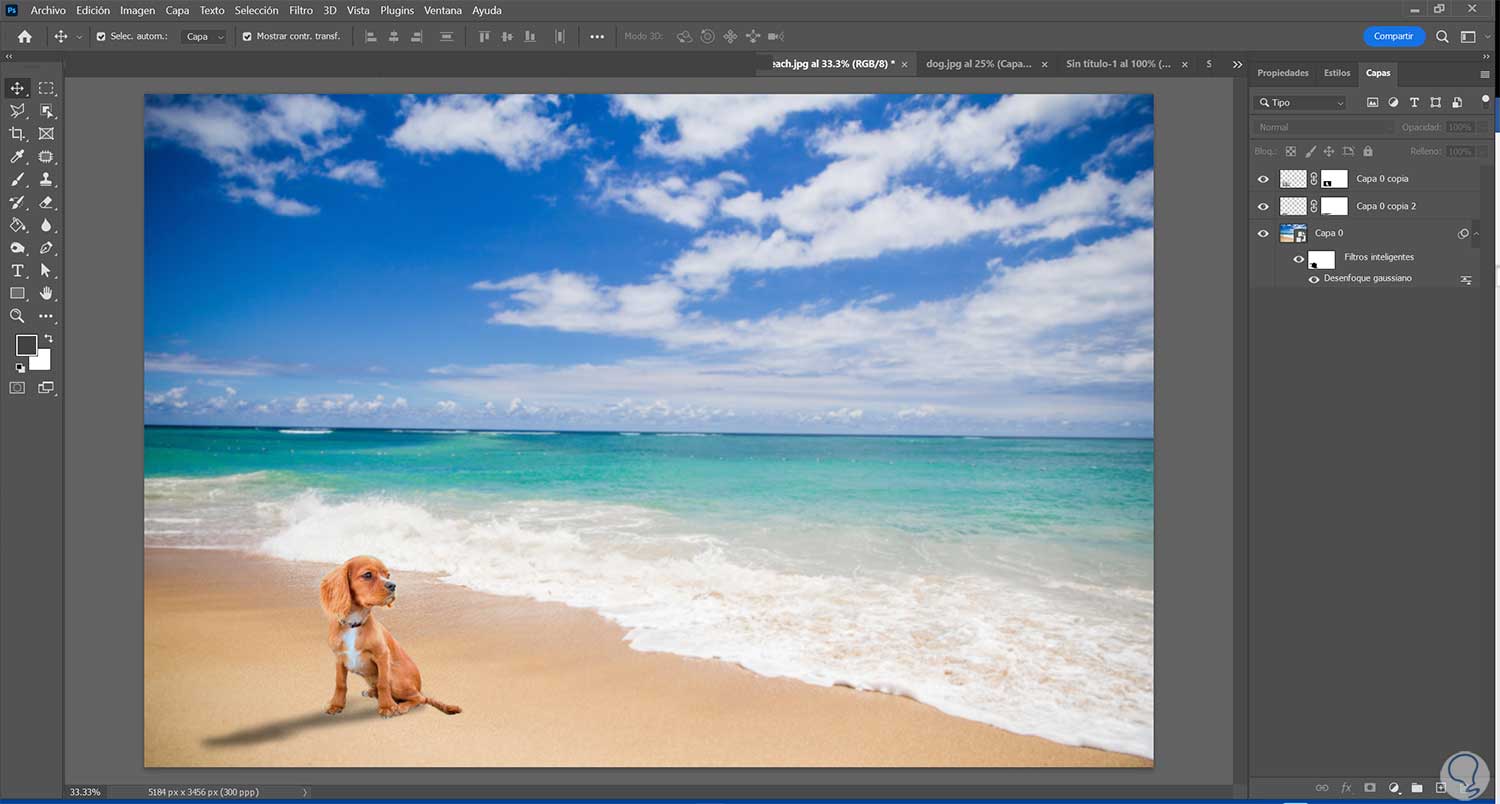Open the Normal blending mode dropdown

[1324, 127]
